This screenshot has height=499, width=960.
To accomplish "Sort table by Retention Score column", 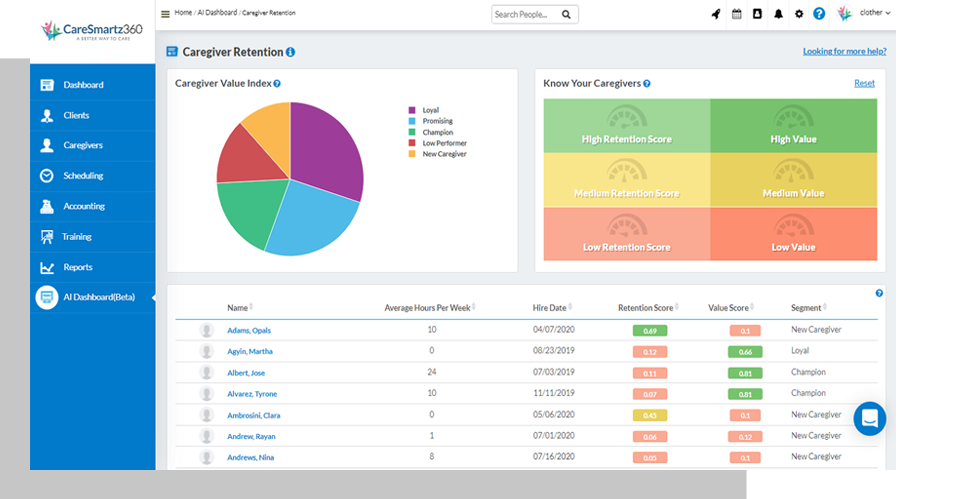I will click(647, 308).
